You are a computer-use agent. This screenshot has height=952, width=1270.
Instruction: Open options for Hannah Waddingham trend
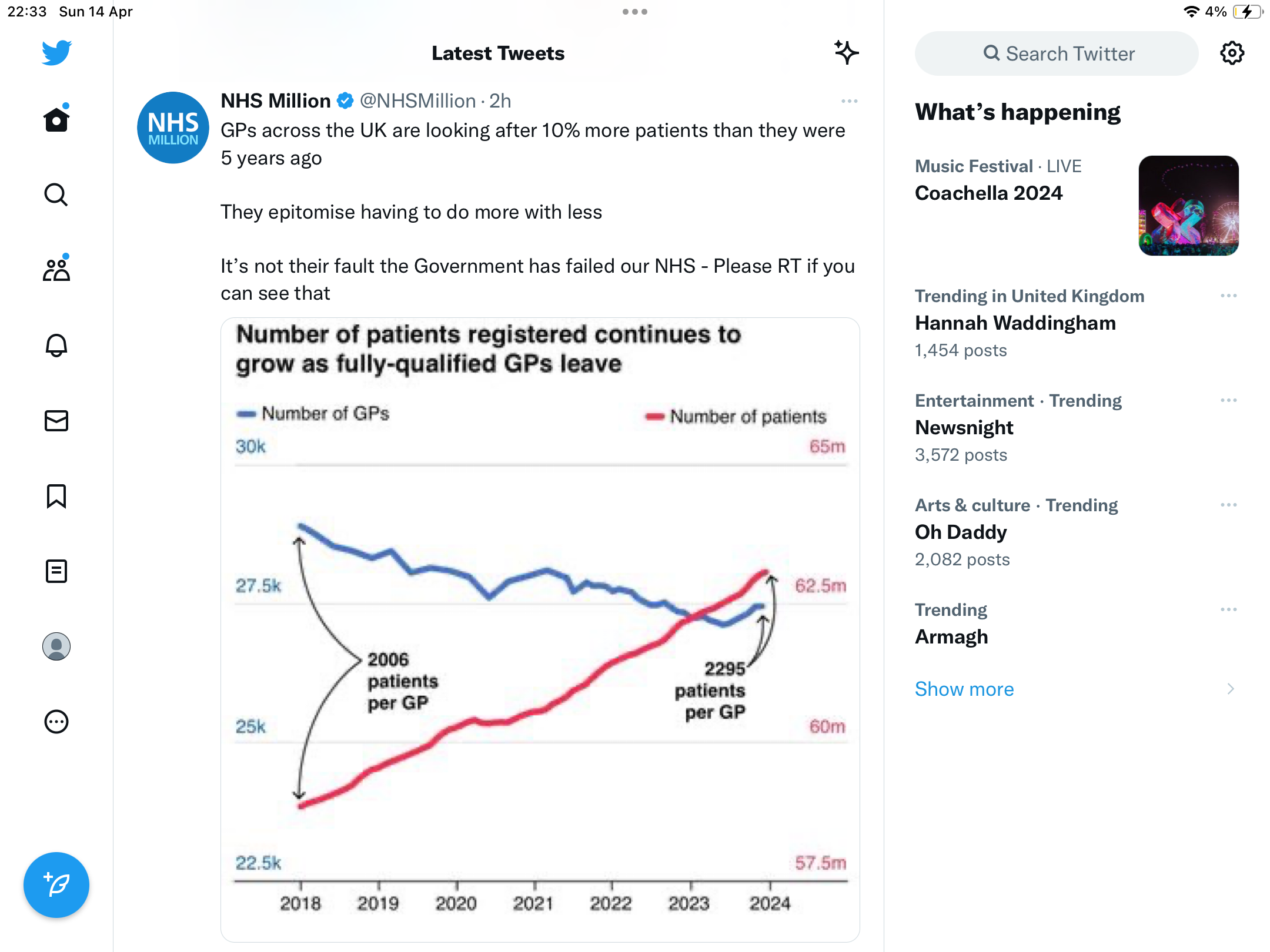(1229, 296)
